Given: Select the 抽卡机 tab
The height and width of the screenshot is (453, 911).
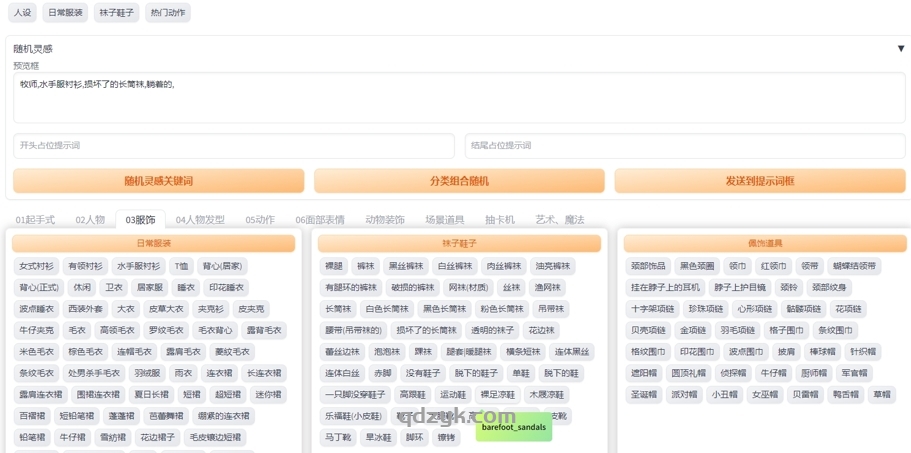Looking at the screenshot, I should (499, 220).
